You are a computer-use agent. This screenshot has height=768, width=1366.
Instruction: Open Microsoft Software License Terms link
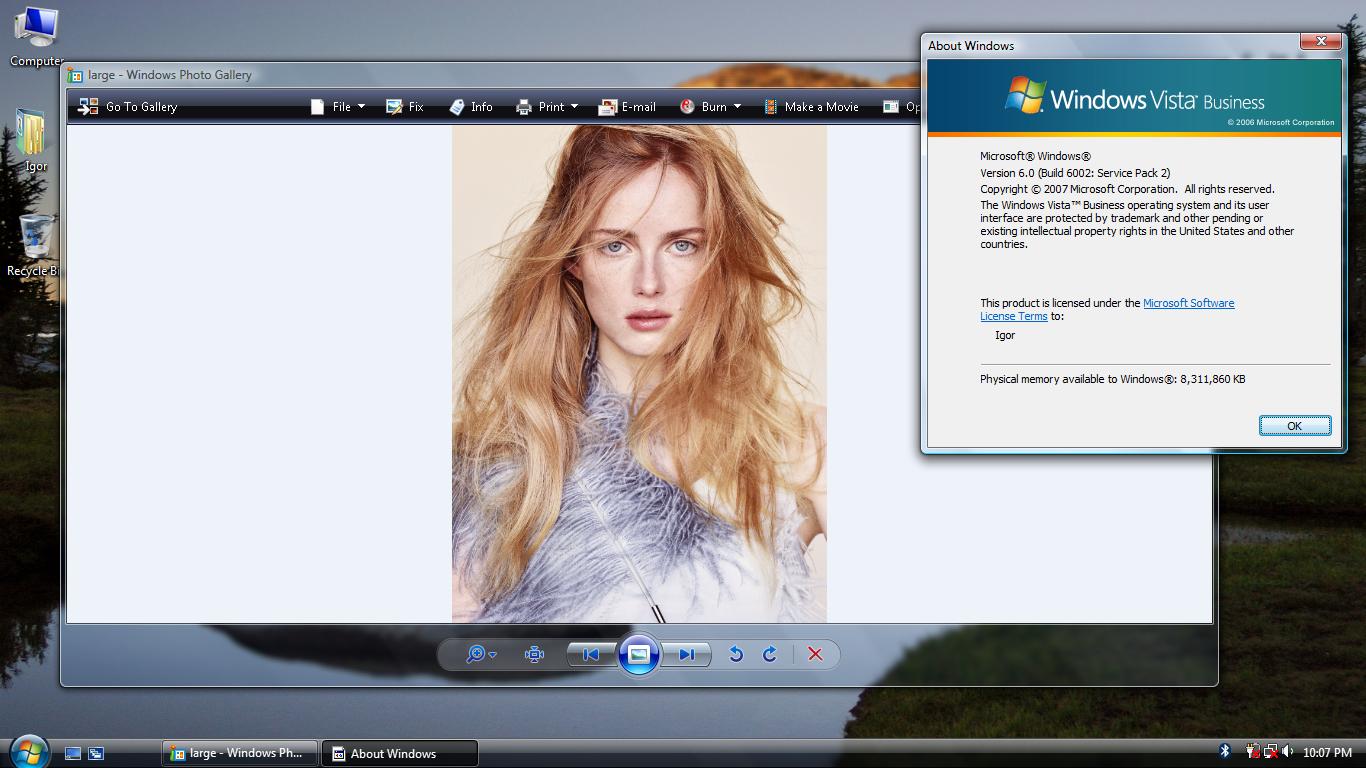coord(1188,303)
